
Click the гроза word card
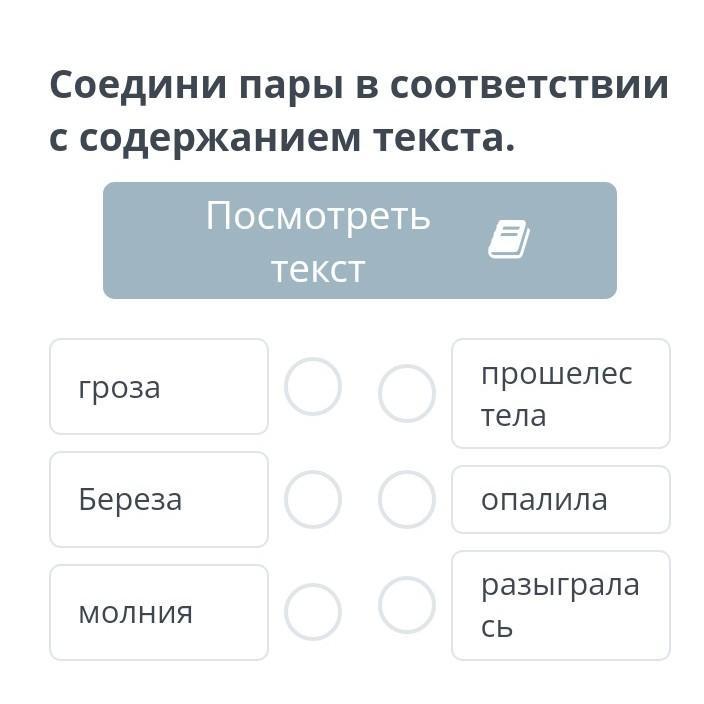(x=159, y=387)
